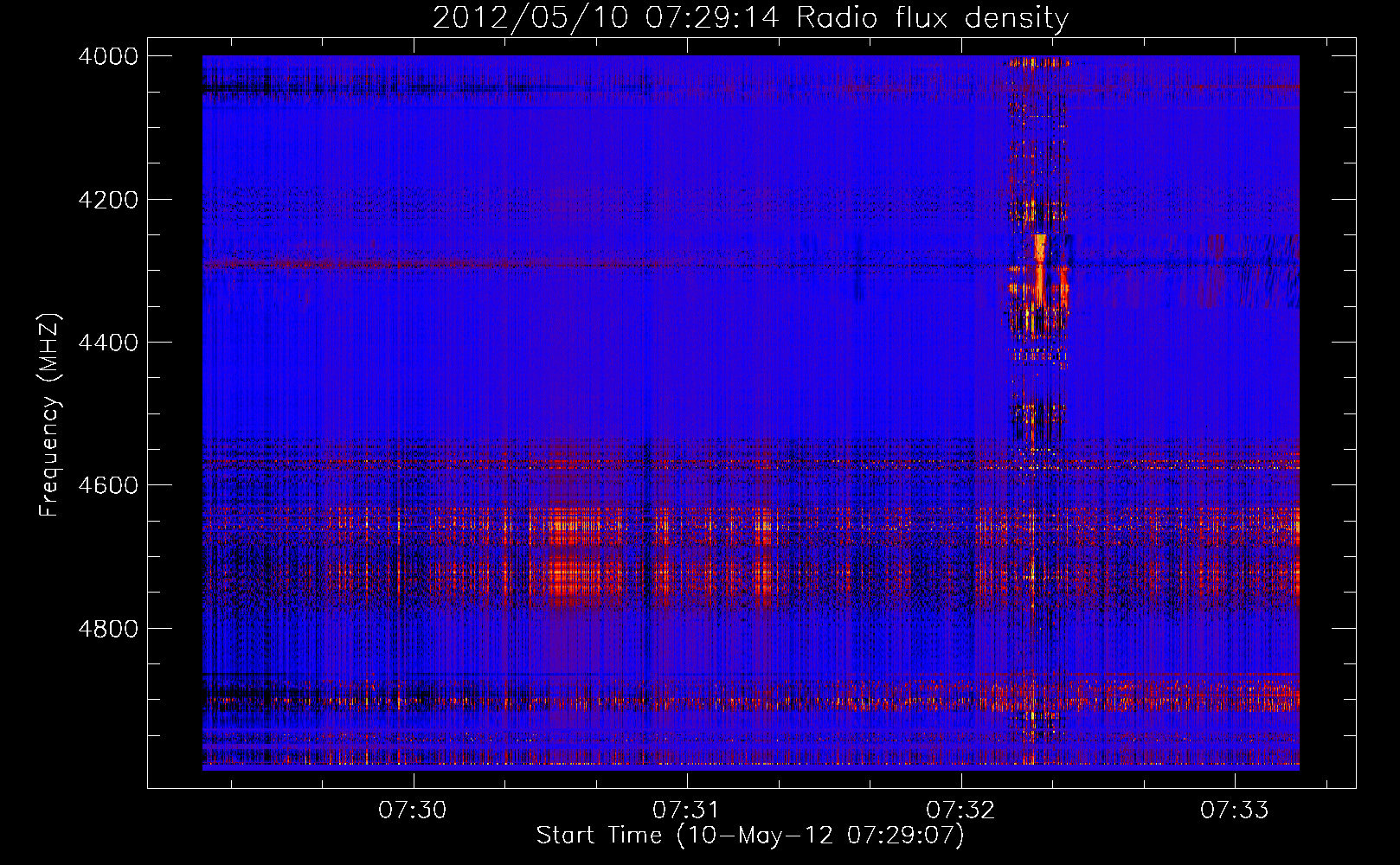The width and height of the screenshot is (1400, 865).
Task: Select the 4000 frequency tick label
Action: (108, 56)
